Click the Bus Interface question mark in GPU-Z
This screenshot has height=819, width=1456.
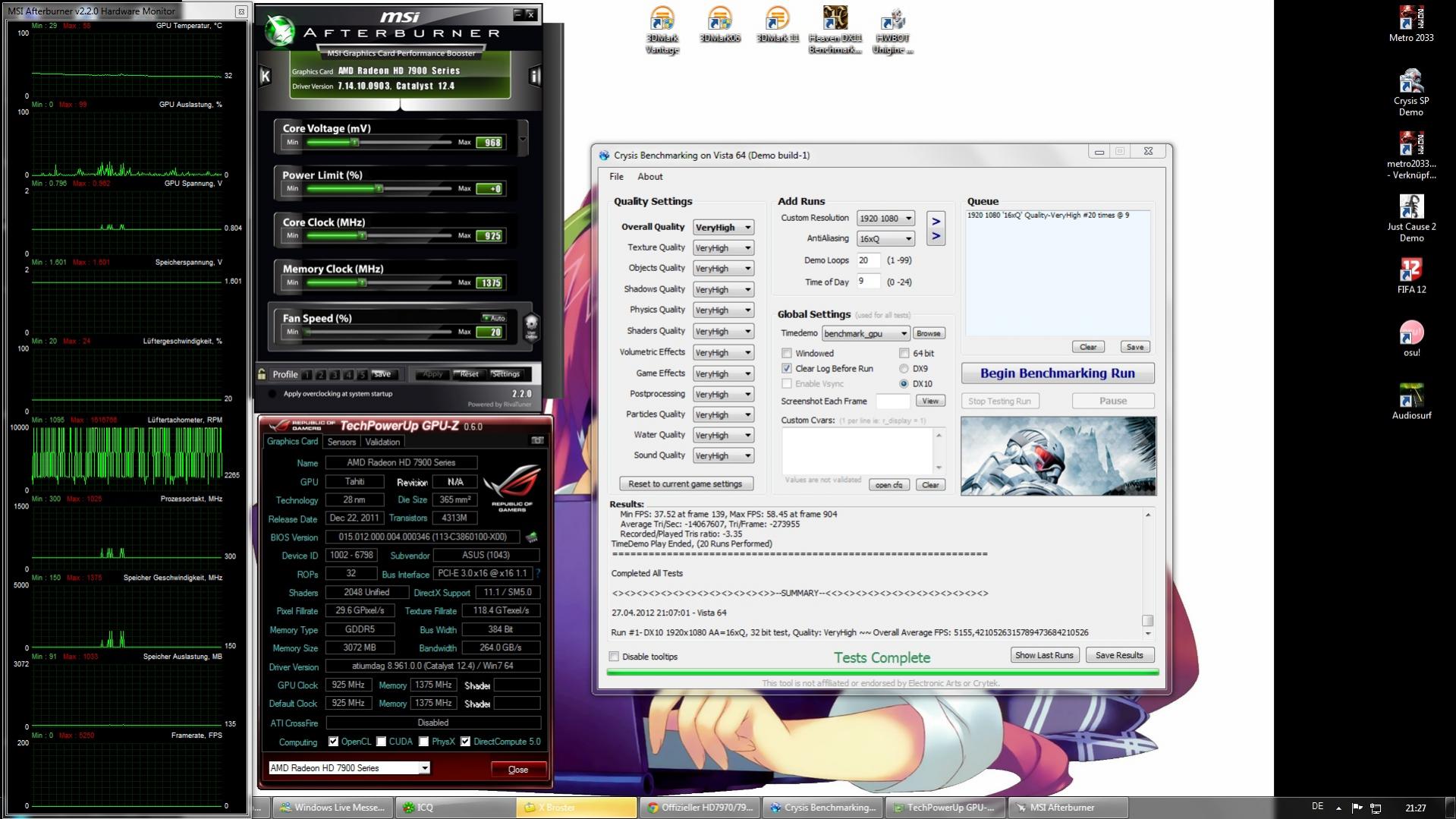(x=538, y=574)
